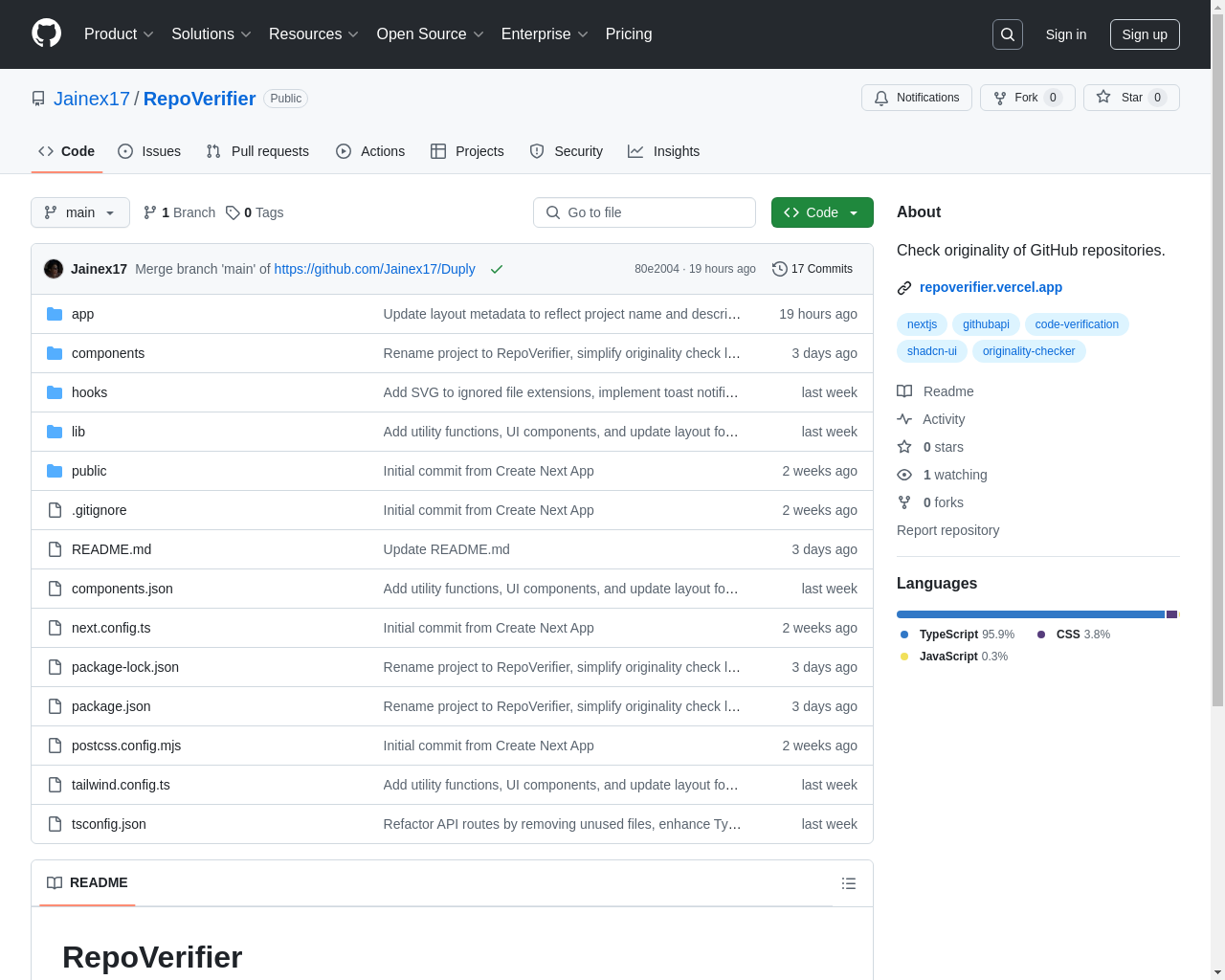The width and height of the screenshot is (1225, 980).
Task: Click the search magnifier icon button
Action: (x=1008, y=34)
